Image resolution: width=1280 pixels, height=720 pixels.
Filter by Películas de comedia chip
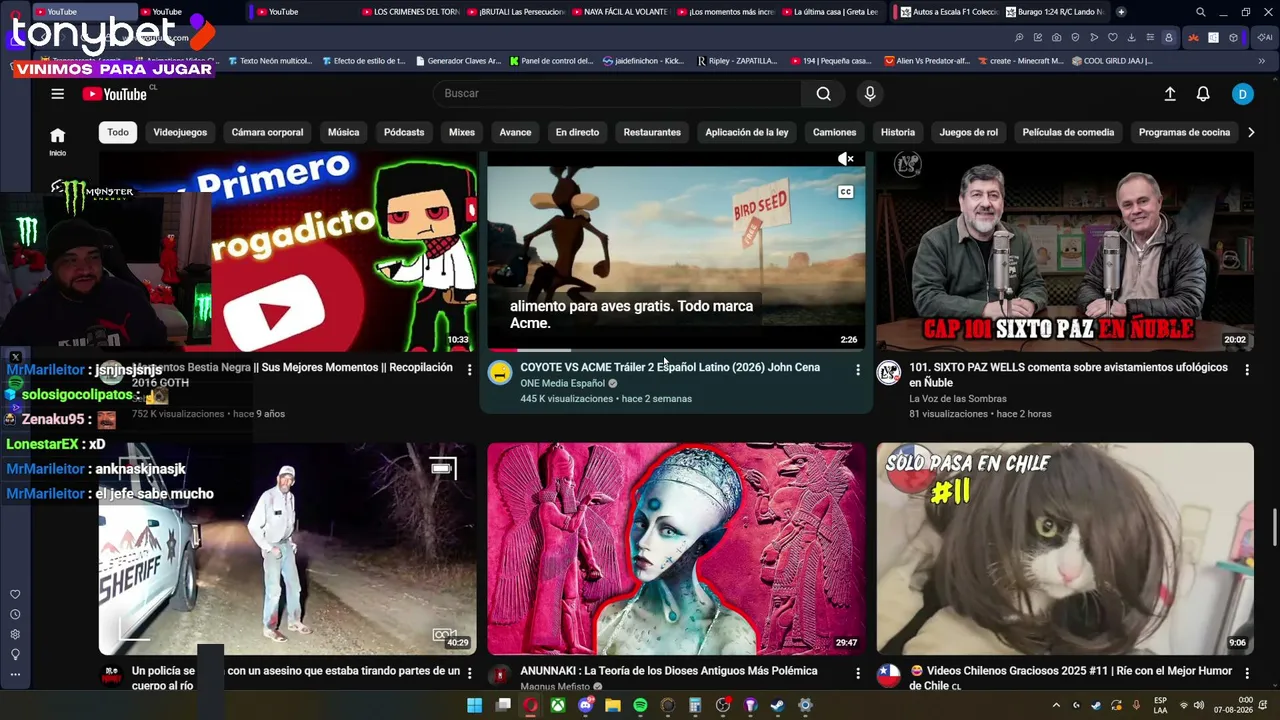(x=1068, y=132)
